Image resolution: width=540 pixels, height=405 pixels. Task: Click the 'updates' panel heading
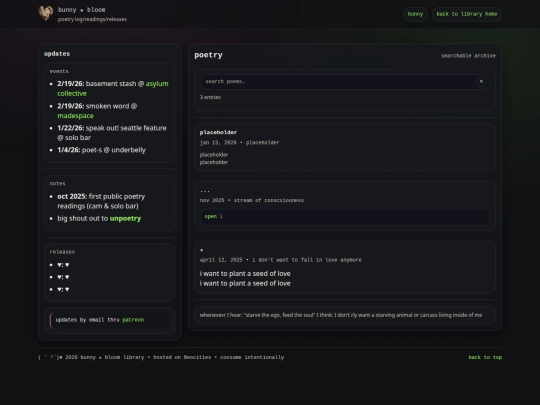pyautogui.click(x=57, y=54)
